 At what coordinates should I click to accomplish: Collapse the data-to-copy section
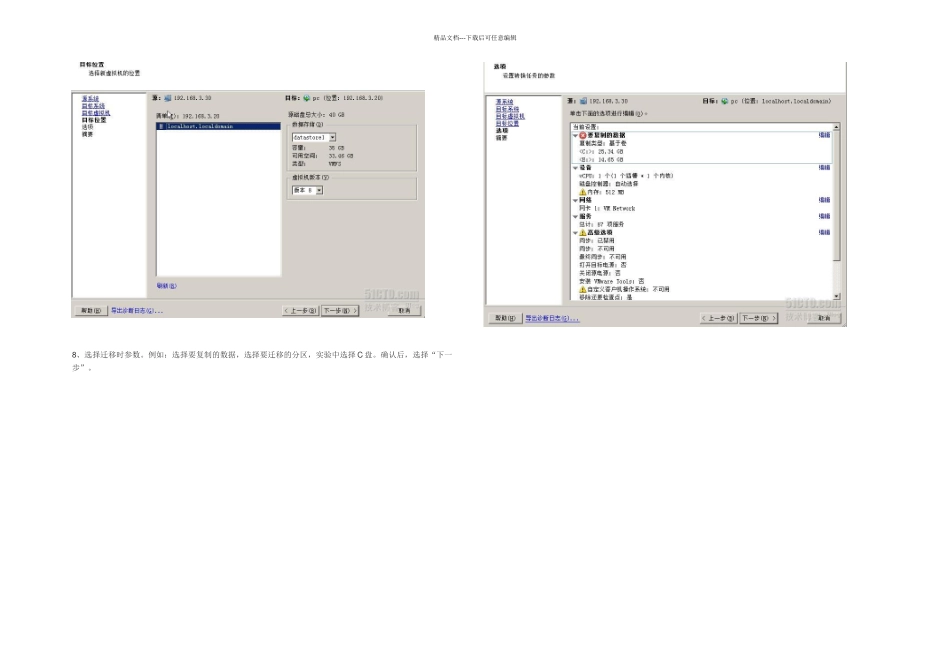pos(576,136)
